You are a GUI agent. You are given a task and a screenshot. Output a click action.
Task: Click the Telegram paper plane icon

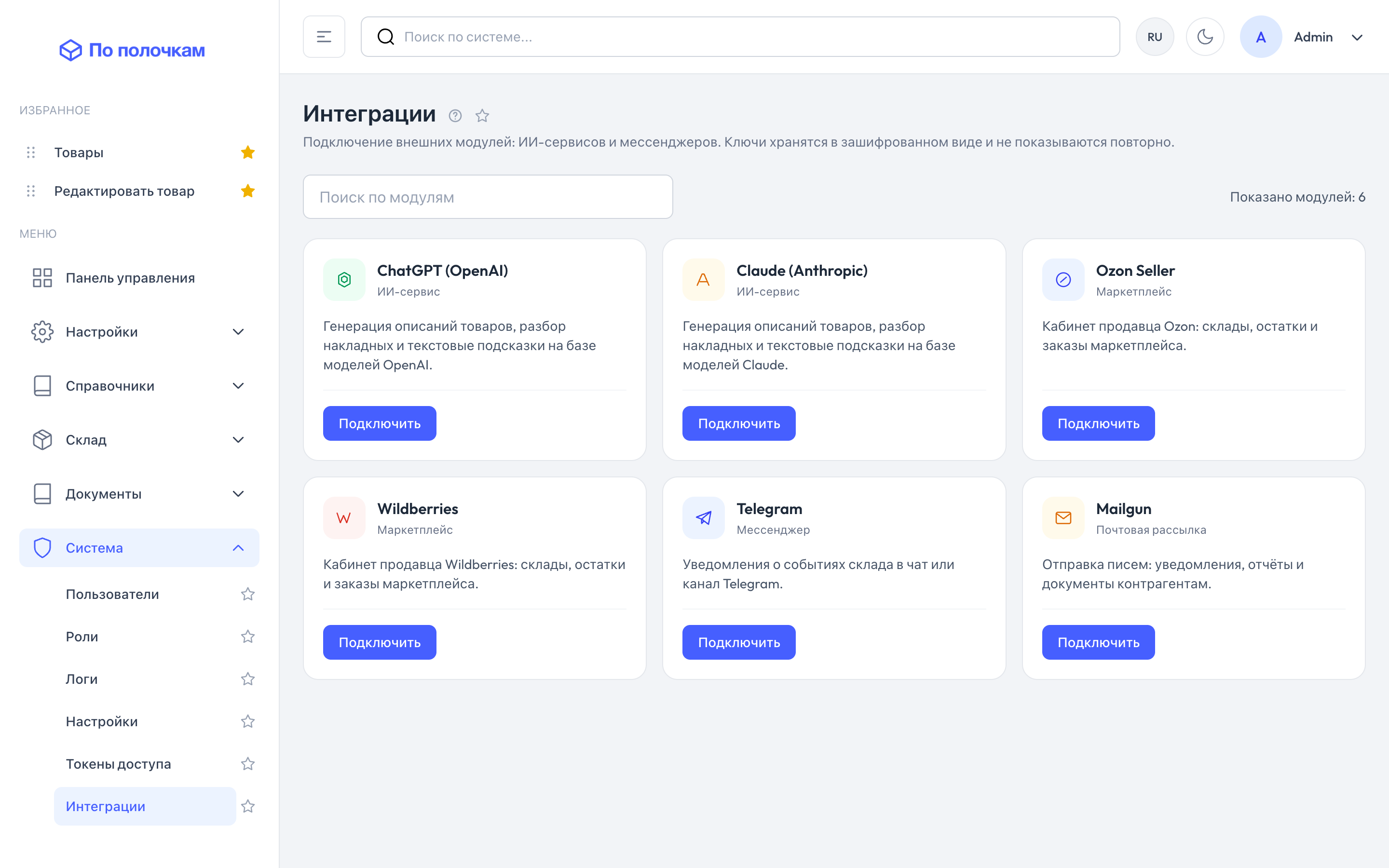pyautogui.click(x=704, y=518)
